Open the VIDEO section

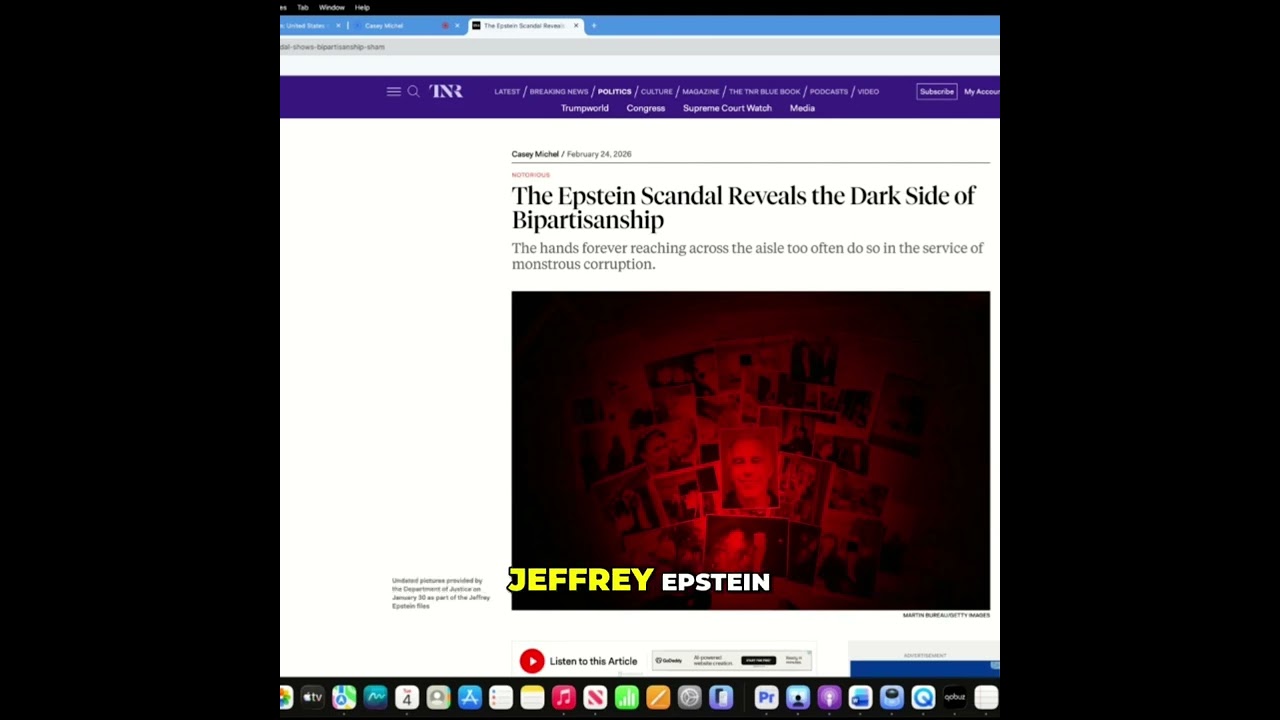[x=868, y=91]
